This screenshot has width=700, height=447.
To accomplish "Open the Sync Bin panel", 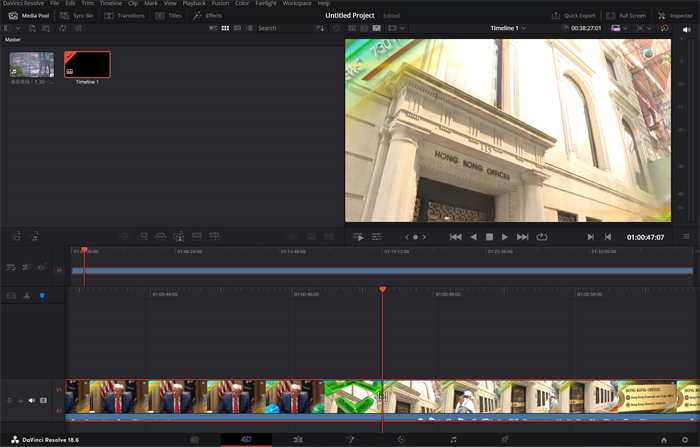I will [77, 16].
